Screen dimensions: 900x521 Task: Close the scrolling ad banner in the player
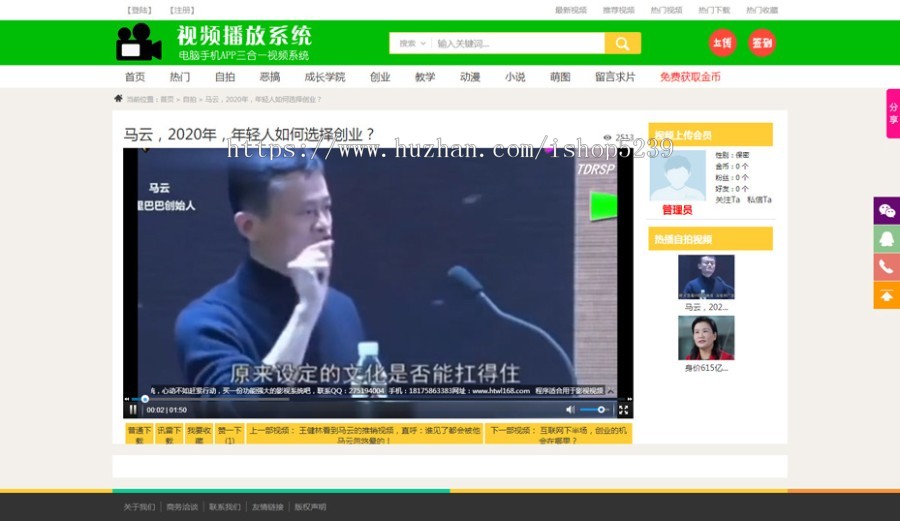pyautogui.click(x=611, y=391)
